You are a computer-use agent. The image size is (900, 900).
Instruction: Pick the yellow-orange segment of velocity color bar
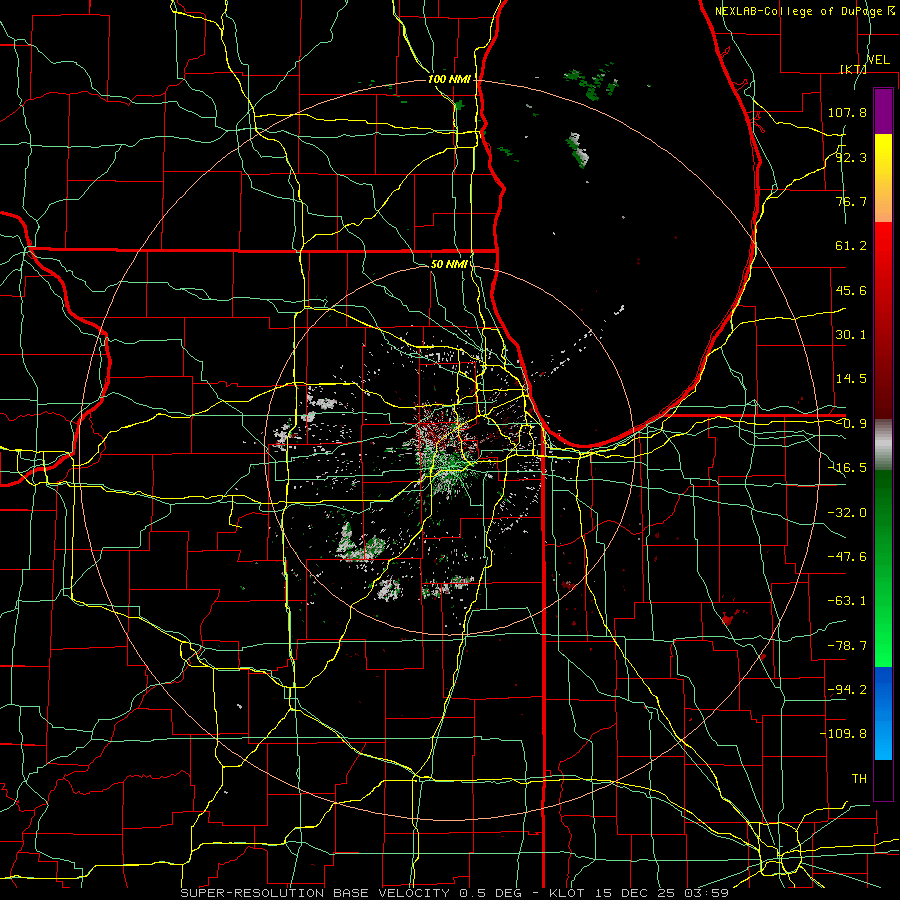pos(883,178)
